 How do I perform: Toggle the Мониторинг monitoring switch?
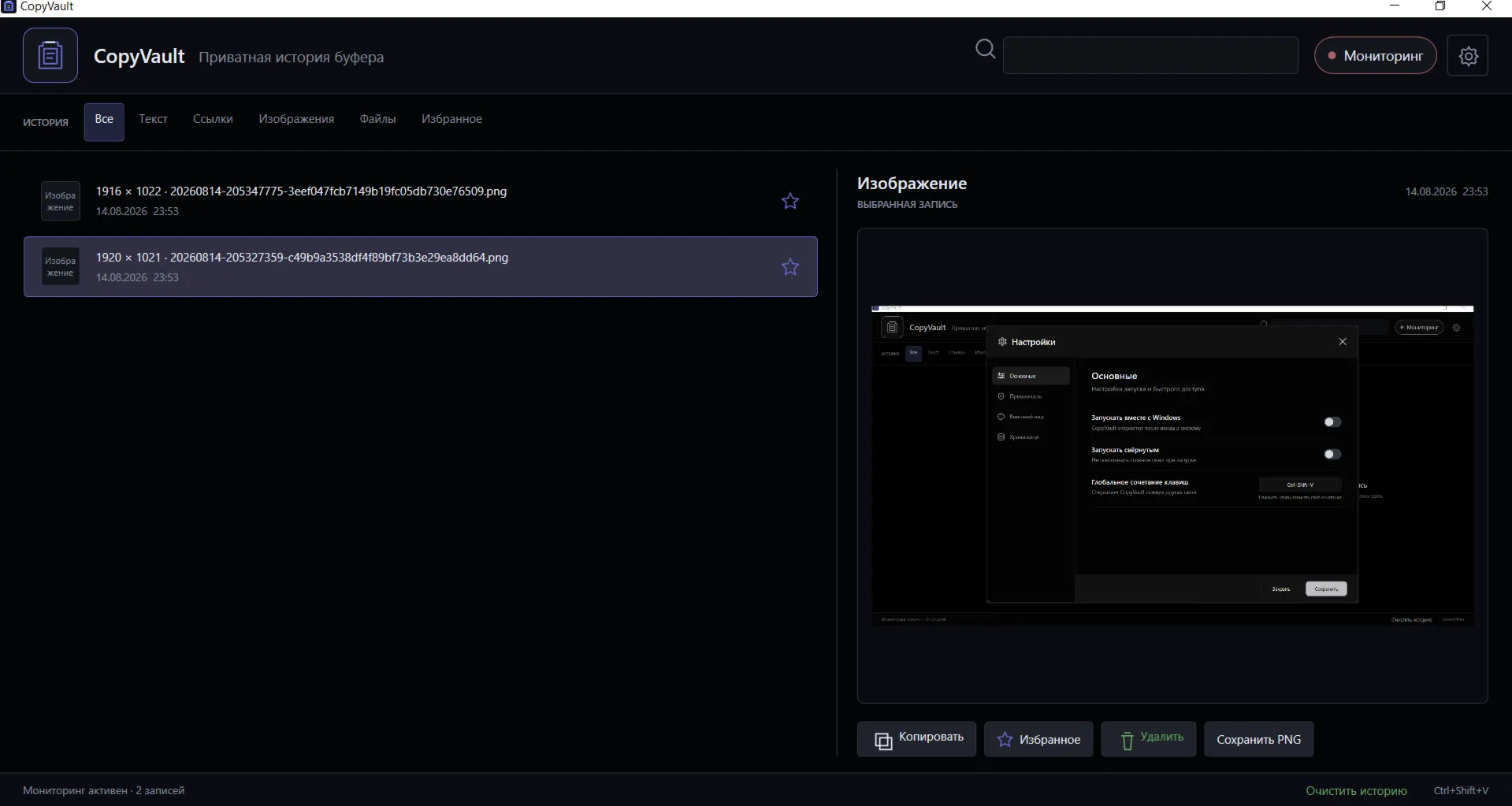tap(1375, 56)
